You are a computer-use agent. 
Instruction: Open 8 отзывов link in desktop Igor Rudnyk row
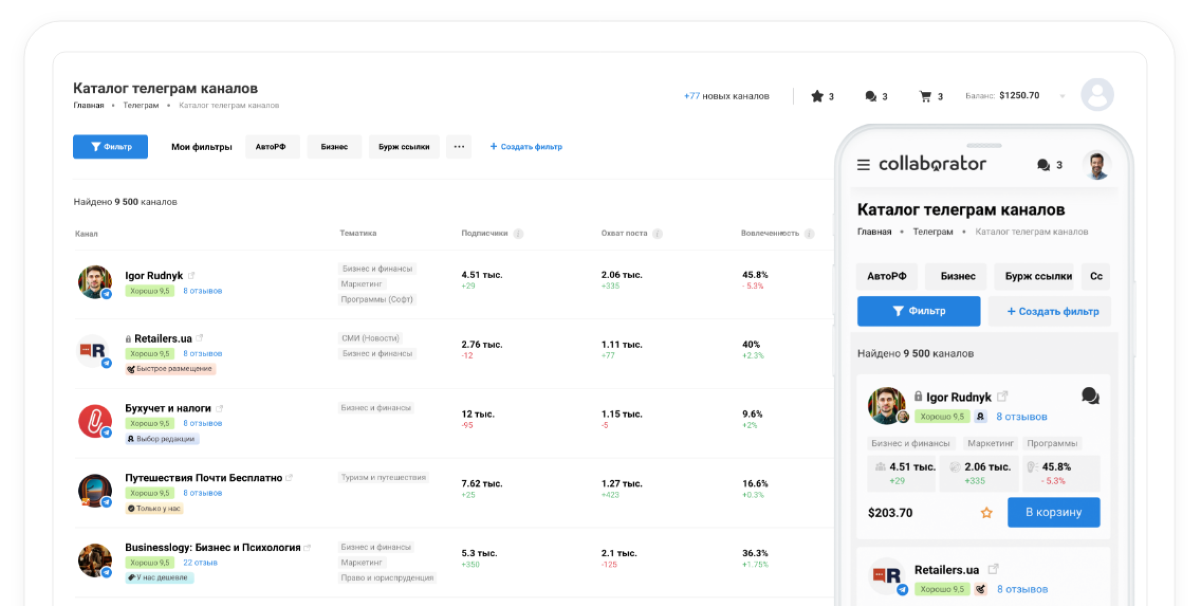pyautogui.click(x=202, y=291)
